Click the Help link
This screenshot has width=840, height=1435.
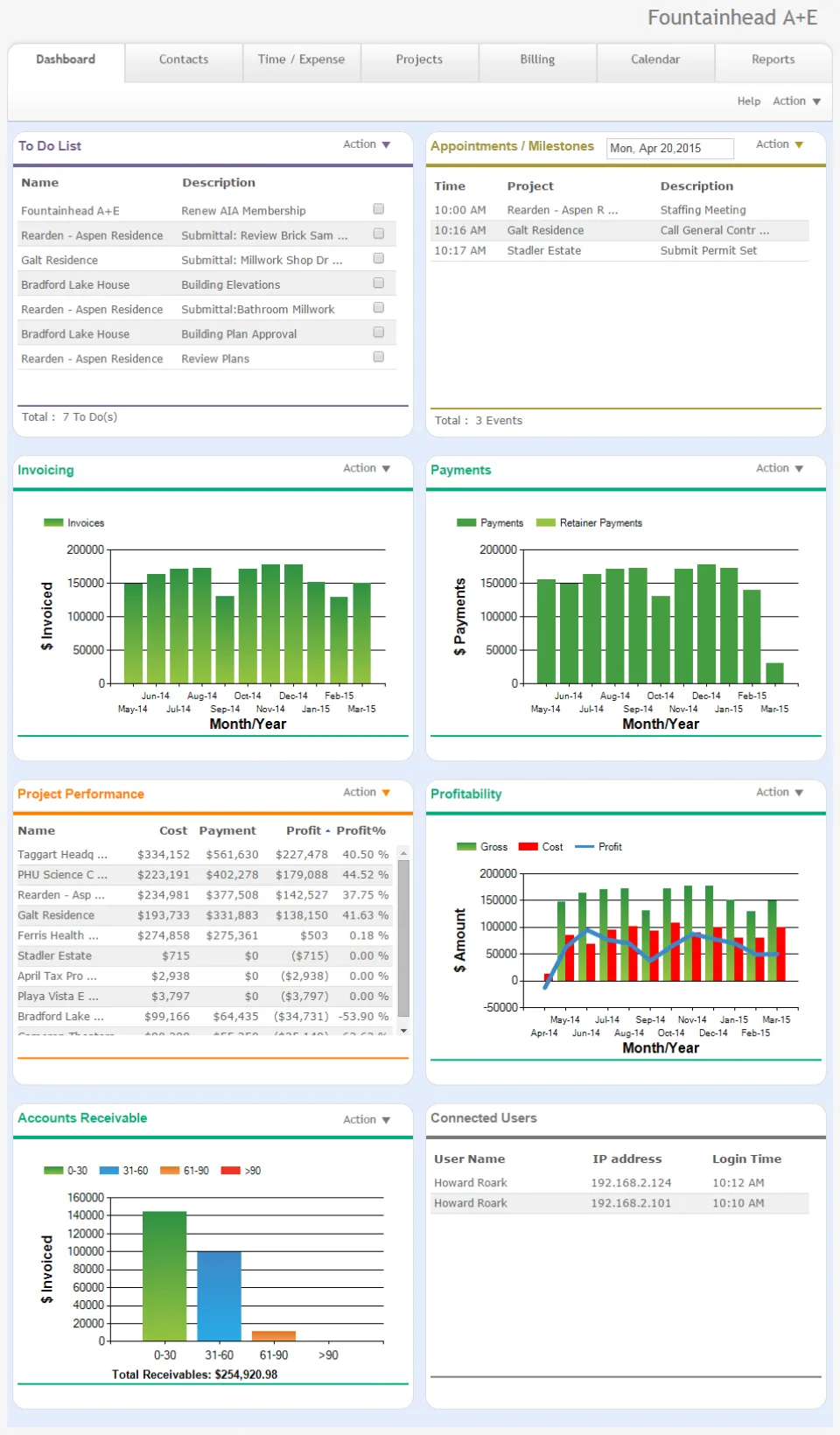[x=749, y=101]
